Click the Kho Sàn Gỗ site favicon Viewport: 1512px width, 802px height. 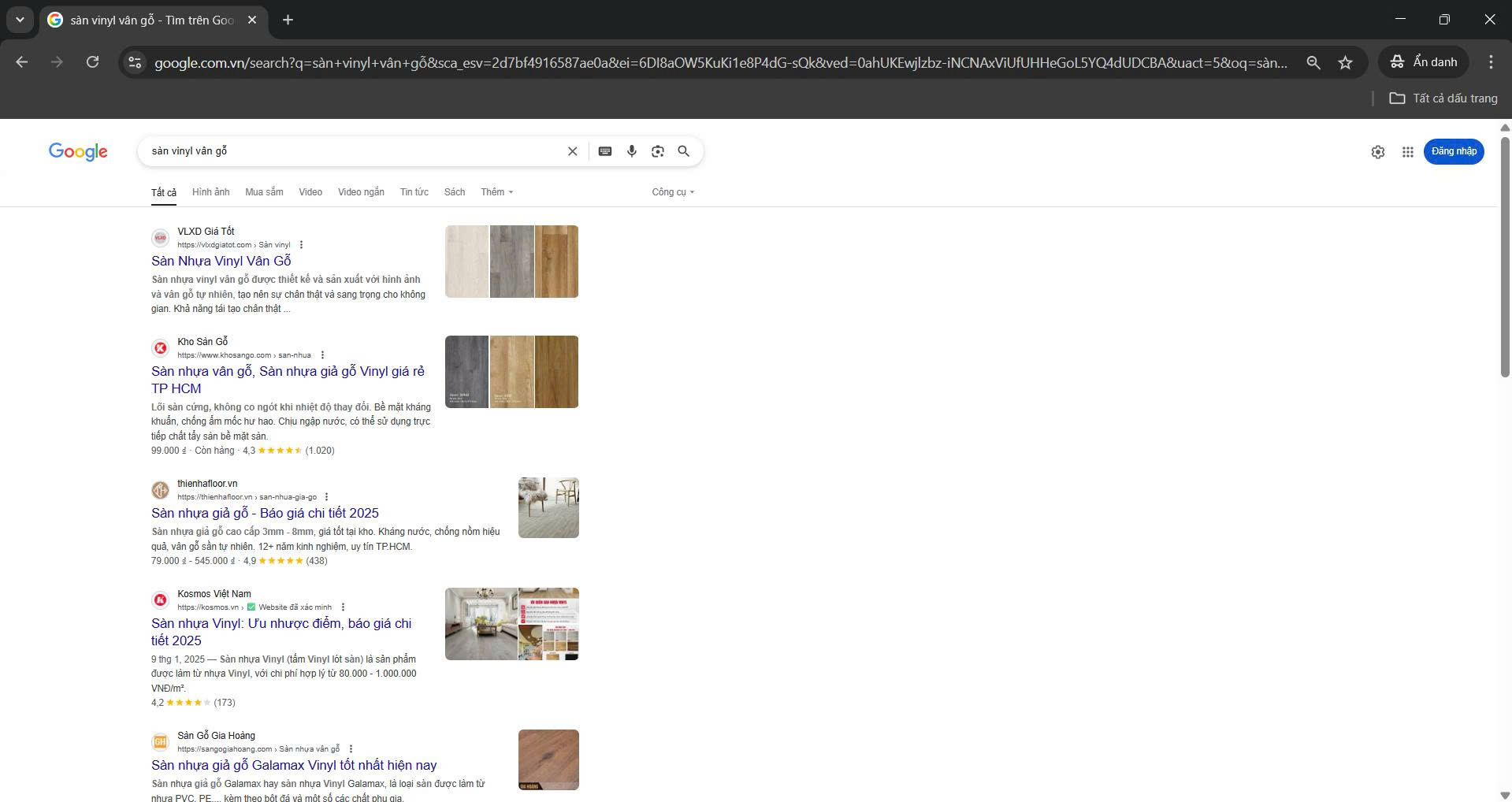pyautogui.click(x=160, y=348)
